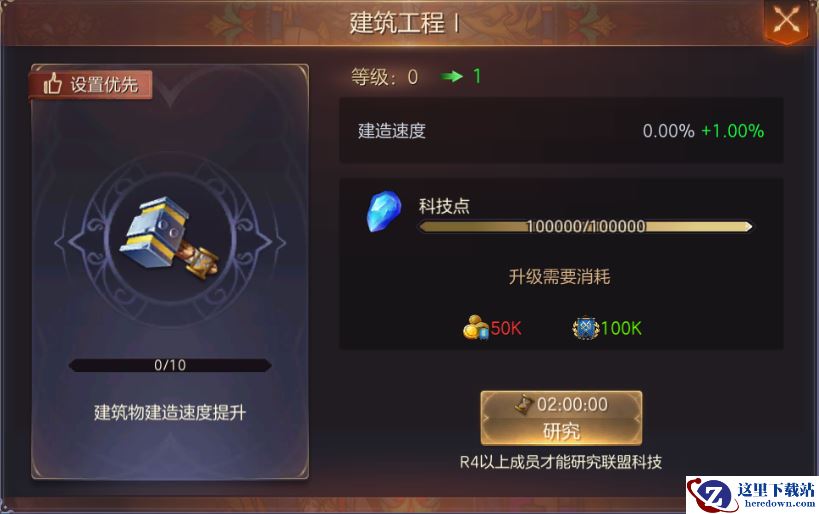Screen dimensions: 819x514
Task: Click the 50K gold cost amount
Action: pos(506,328)
